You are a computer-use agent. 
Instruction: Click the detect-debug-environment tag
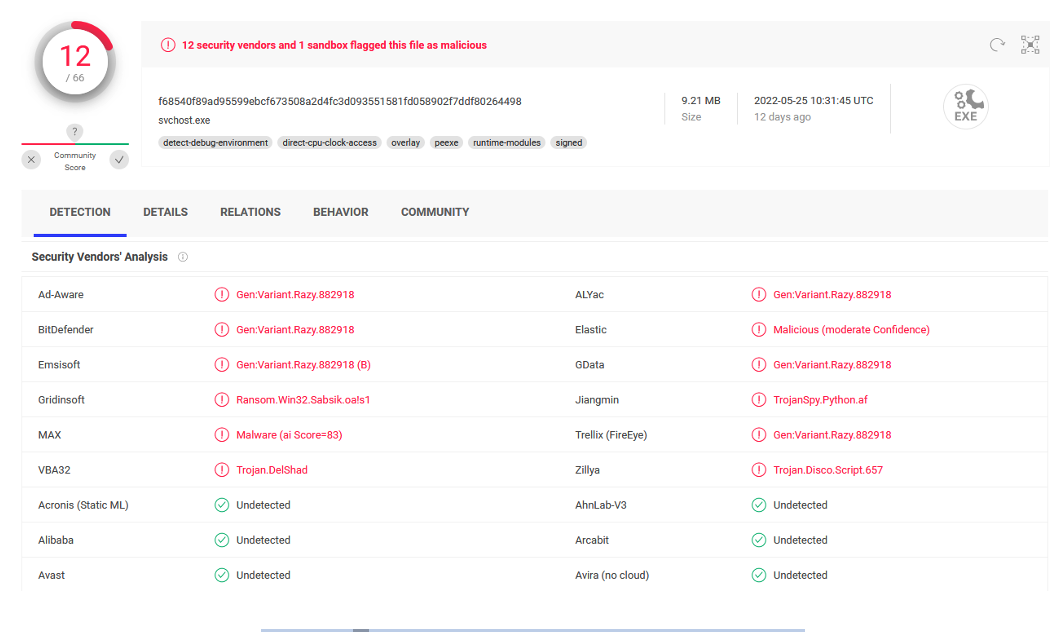[215, 143]
